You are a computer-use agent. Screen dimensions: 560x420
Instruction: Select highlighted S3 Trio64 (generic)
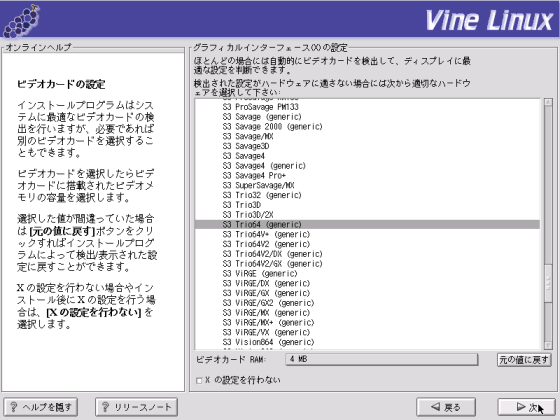tap(367, 225)
